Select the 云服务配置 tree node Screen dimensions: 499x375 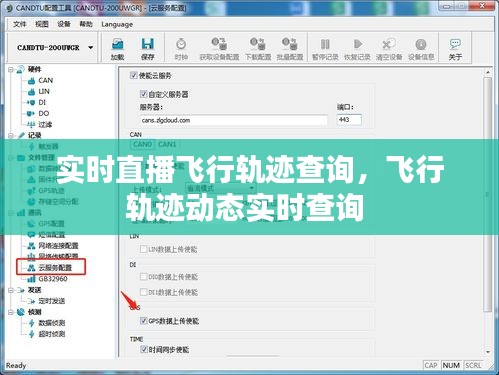pos(50,267)
